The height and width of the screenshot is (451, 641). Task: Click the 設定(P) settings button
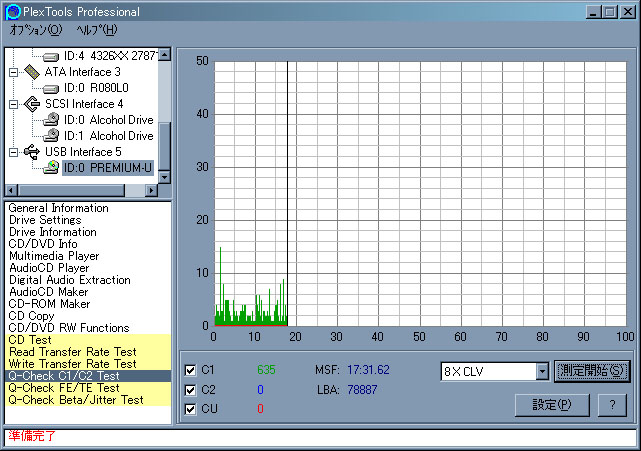point(552,405)
